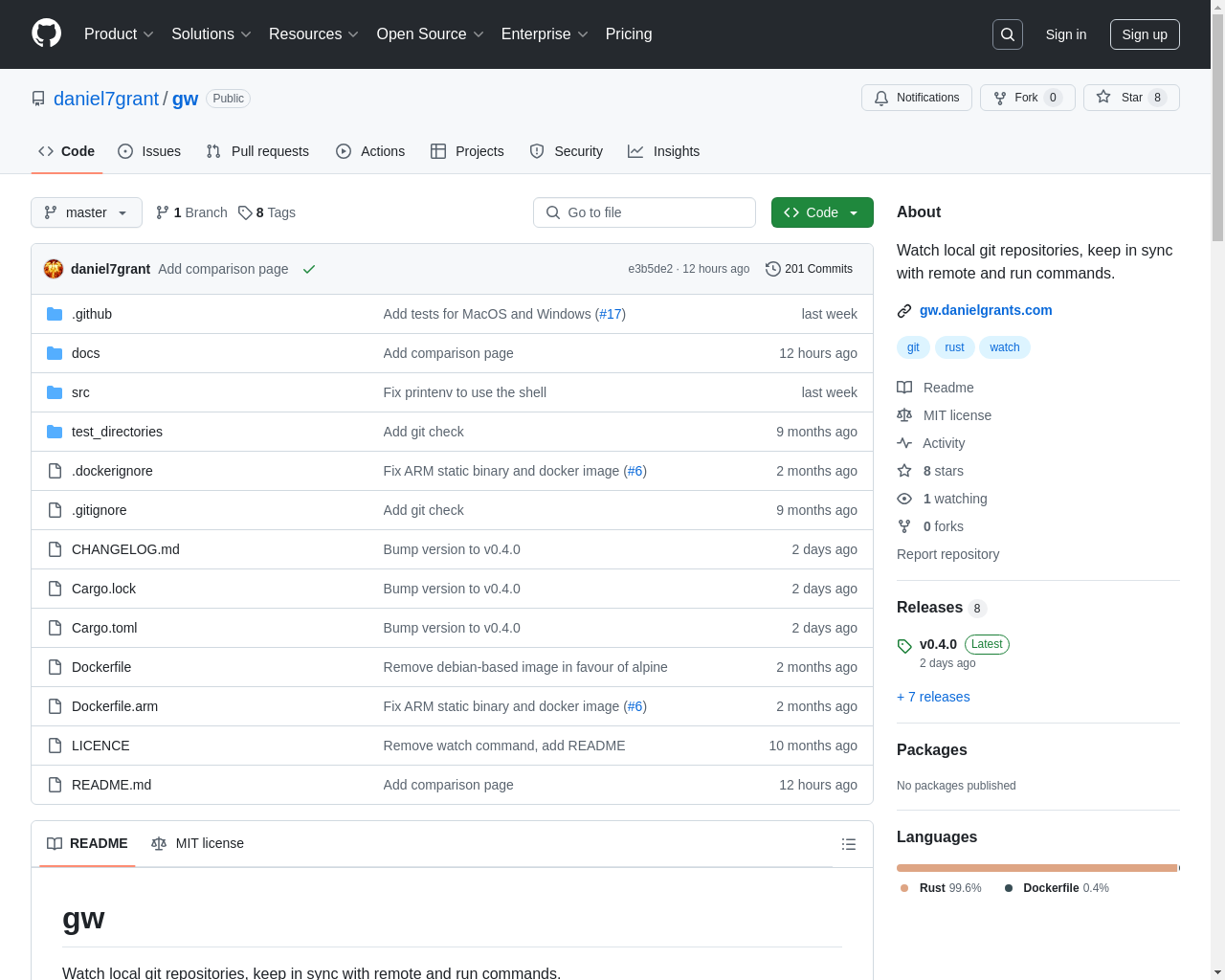The height and width of the screenshot is (980, 1225).
Task: Expand the Resources menu
Action: tap(314, 34)
